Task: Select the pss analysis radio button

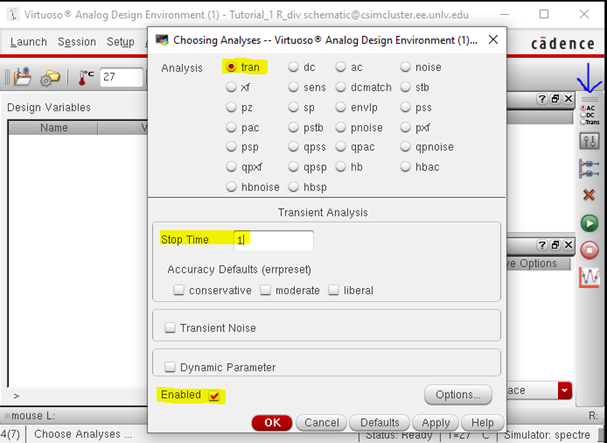Action: [405, 107]
